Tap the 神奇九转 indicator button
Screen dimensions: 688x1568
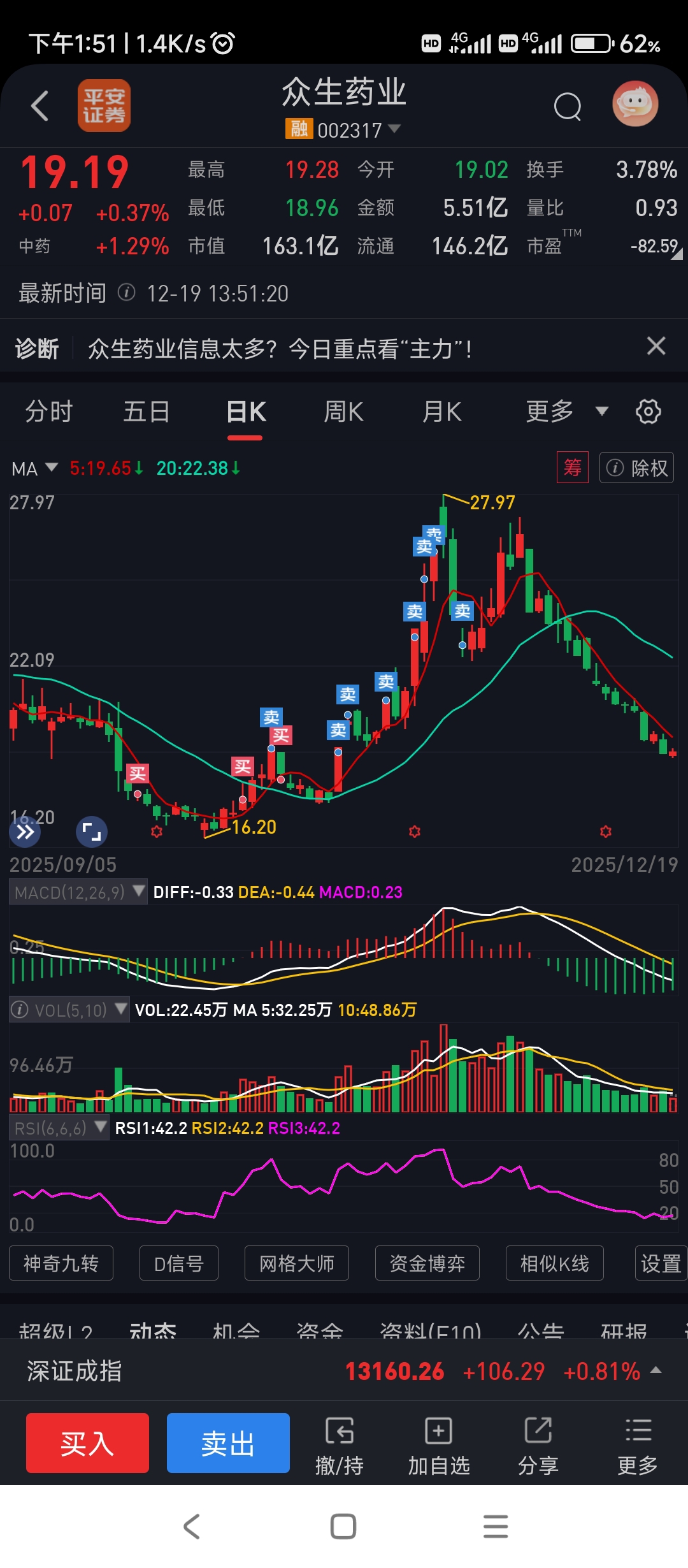click(x=61, y=1263)
